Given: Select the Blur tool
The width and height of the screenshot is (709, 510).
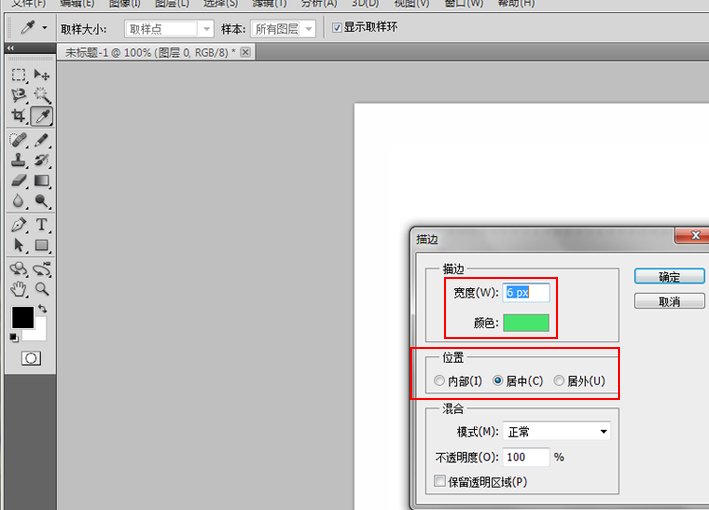Looking at the screenshot, I should [x=18, y=200].
